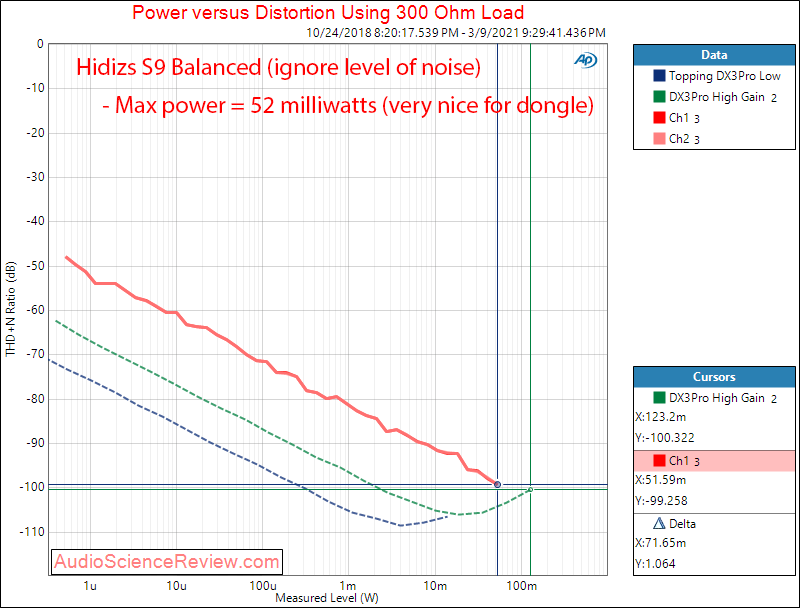Click the -80 tick label on the y-axis
The width and height of the screenshot is (800, 608).
point(35,398)
